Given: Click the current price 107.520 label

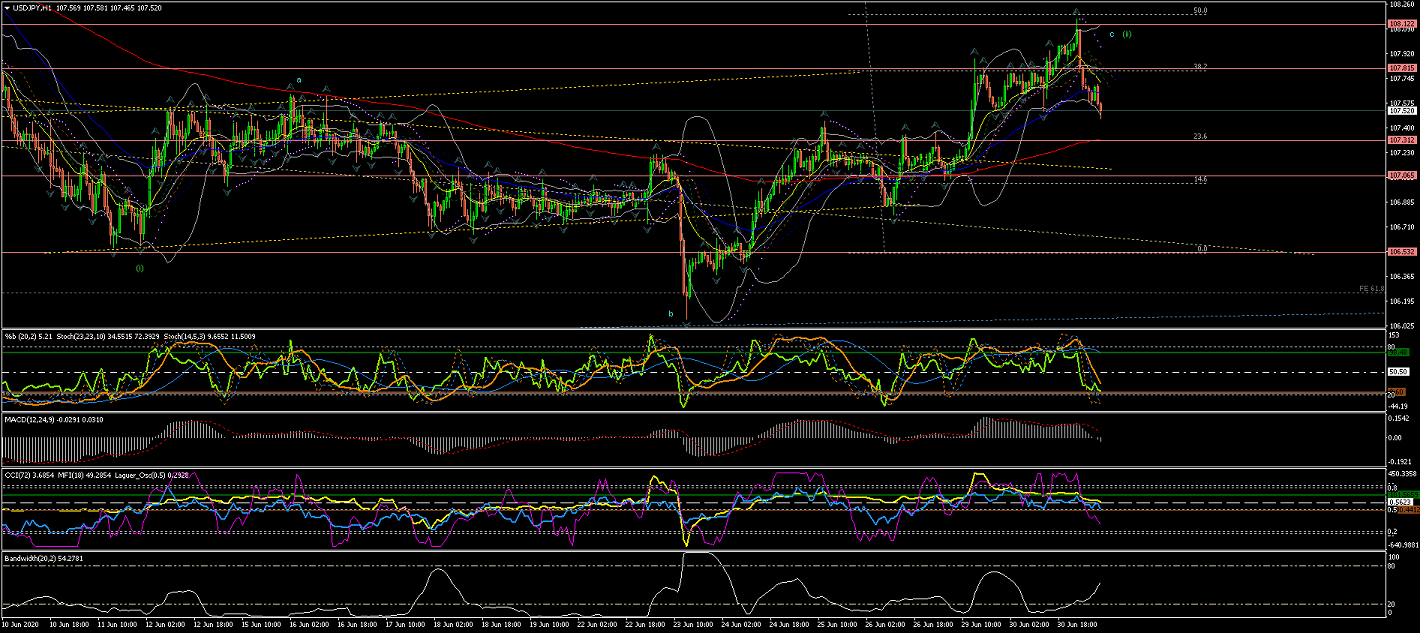Looking at the screenshot, I should pos(1401,111).
